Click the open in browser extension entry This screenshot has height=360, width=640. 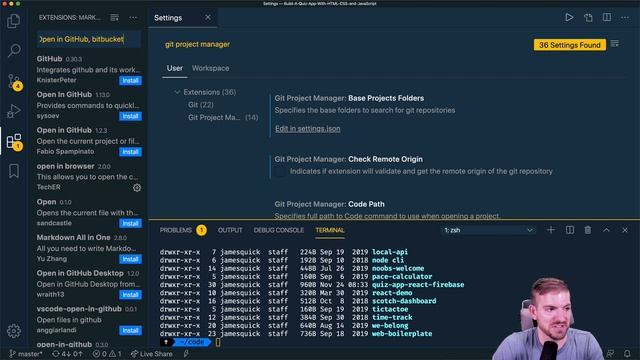tap(88, 176)
